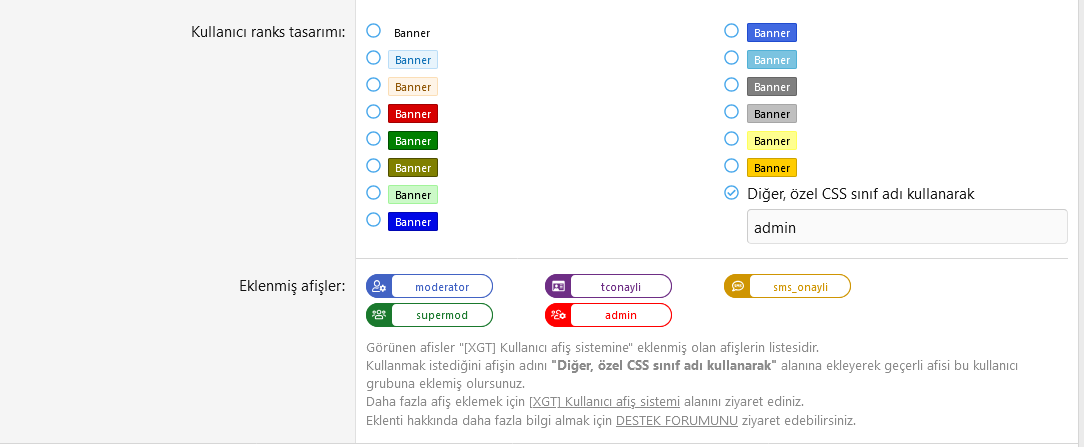Click the royal blue Banner swatch
Image resolution: width=1084 pixels, height=447 pixels.
771,33
